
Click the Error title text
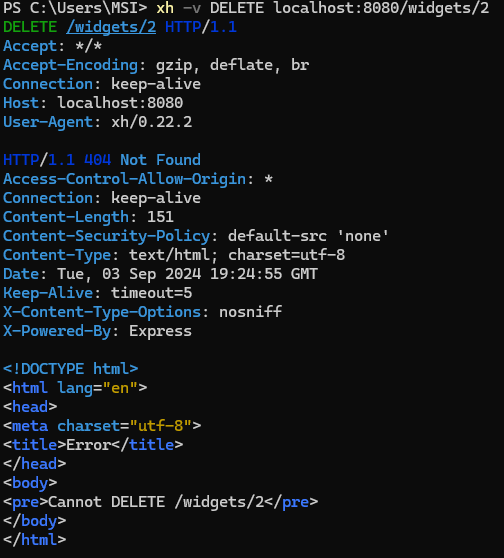click(x=89, y=445)
